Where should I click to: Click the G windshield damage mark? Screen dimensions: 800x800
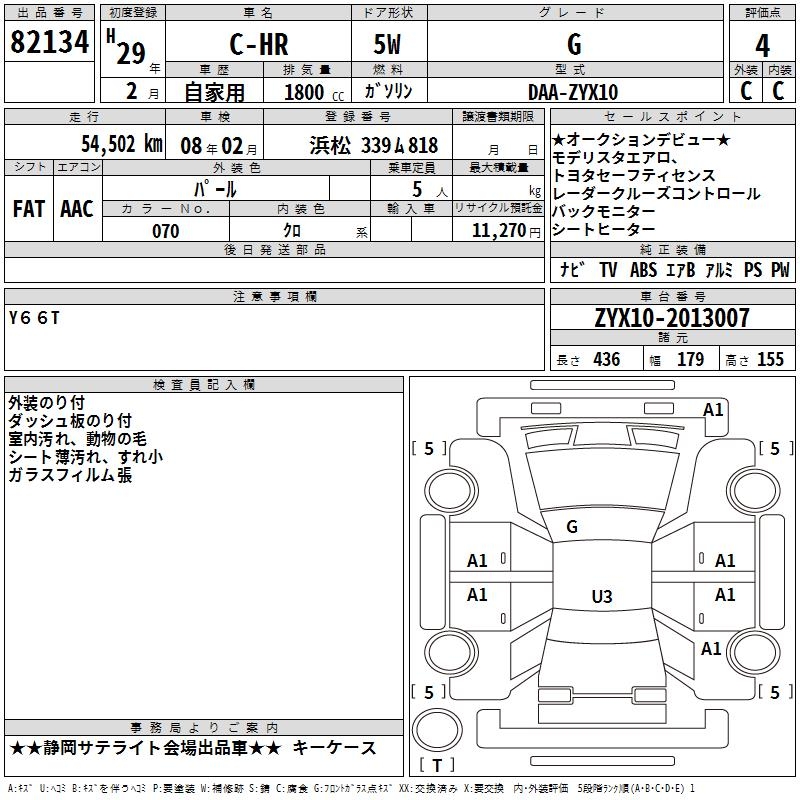(572, 527)
